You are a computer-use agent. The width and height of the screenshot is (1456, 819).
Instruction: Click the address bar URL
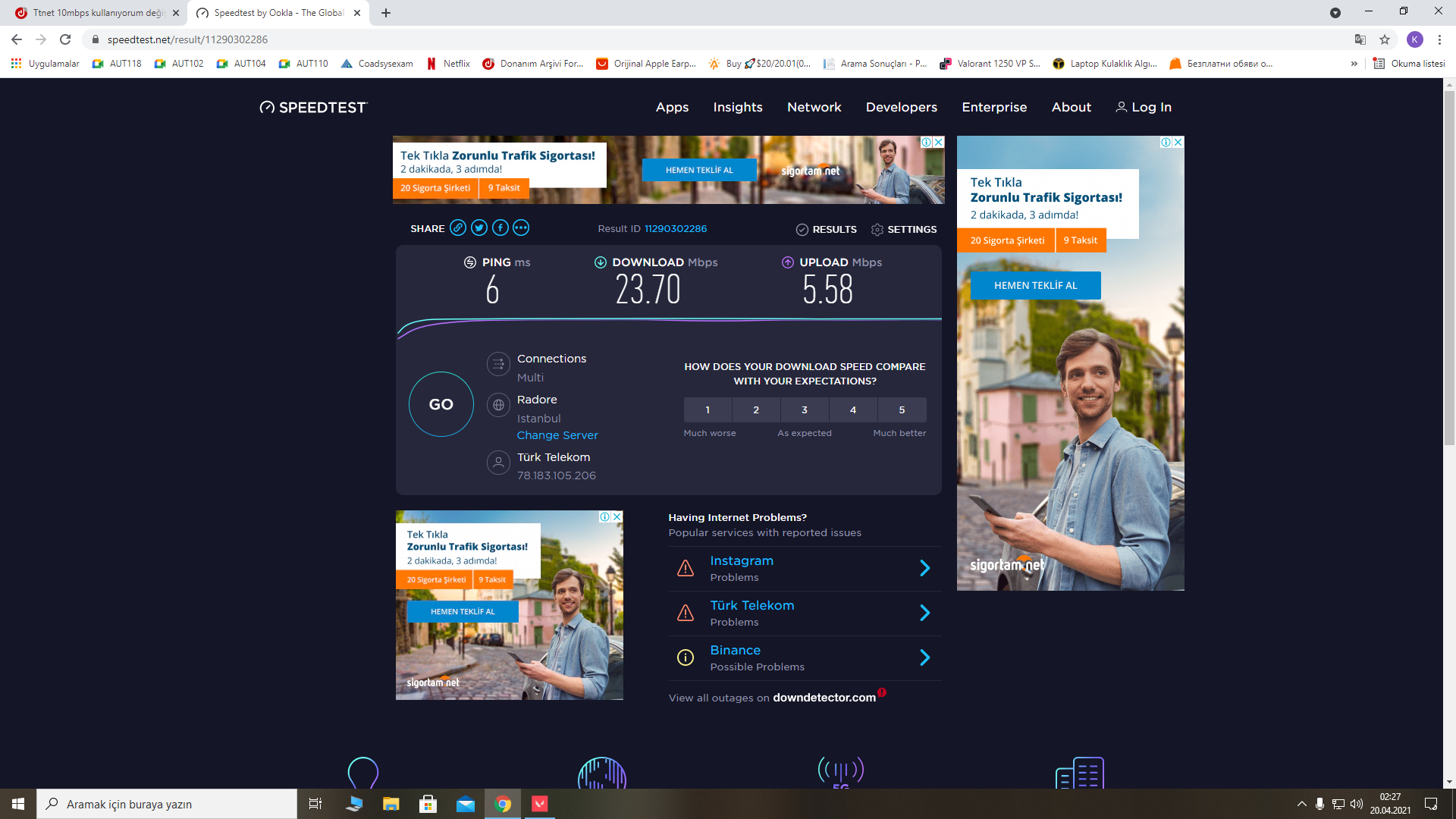pos(187,39)
